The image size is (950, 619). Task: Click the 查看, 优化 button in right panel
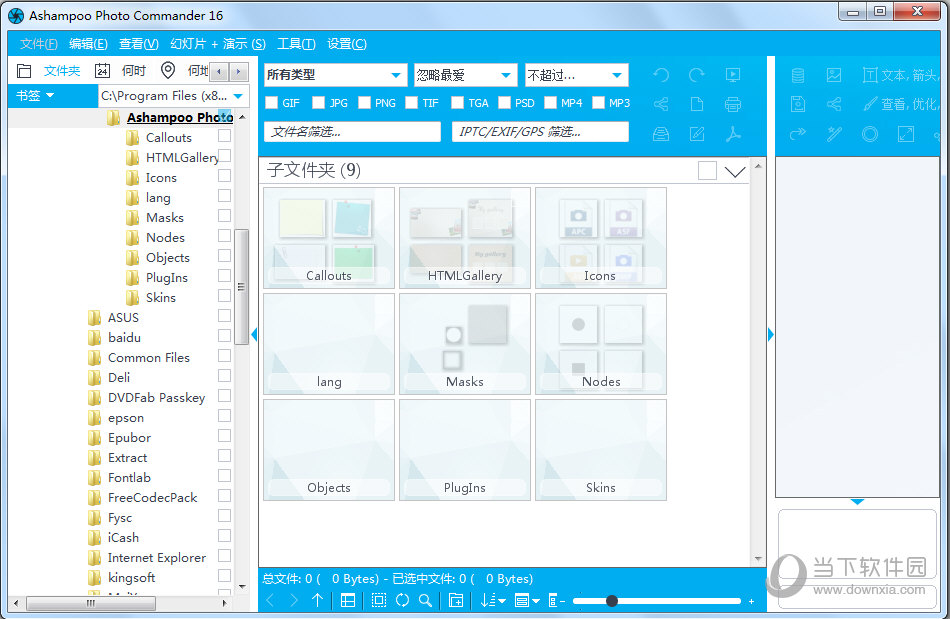tap(901, 104)
